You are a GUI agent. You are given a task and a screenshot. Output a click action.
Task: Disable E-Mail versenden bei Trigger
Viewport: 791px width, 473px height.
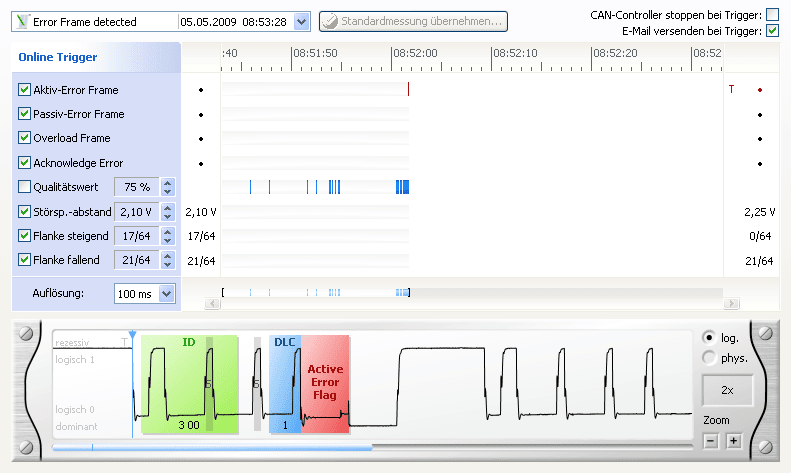coord(772,31)
